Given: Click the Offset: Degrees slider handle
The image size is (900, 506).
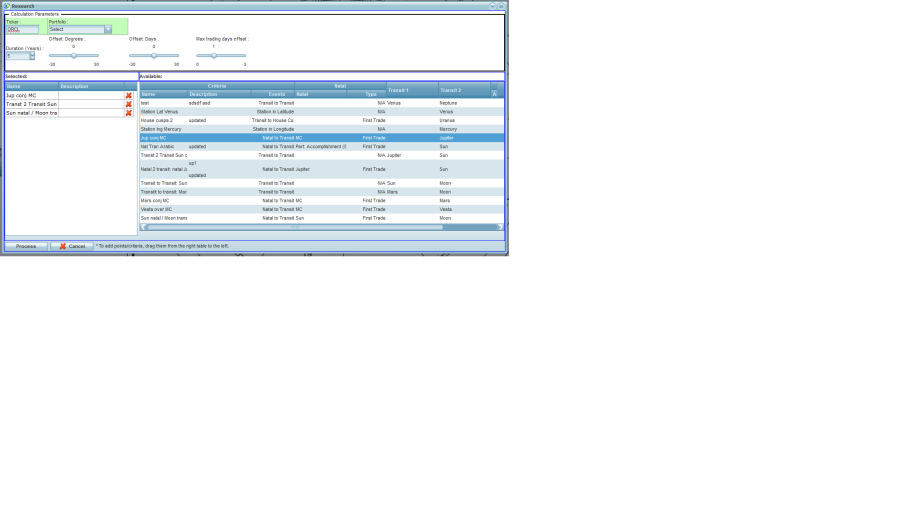Looking at the screenshot, I should [x=73, y=56].
